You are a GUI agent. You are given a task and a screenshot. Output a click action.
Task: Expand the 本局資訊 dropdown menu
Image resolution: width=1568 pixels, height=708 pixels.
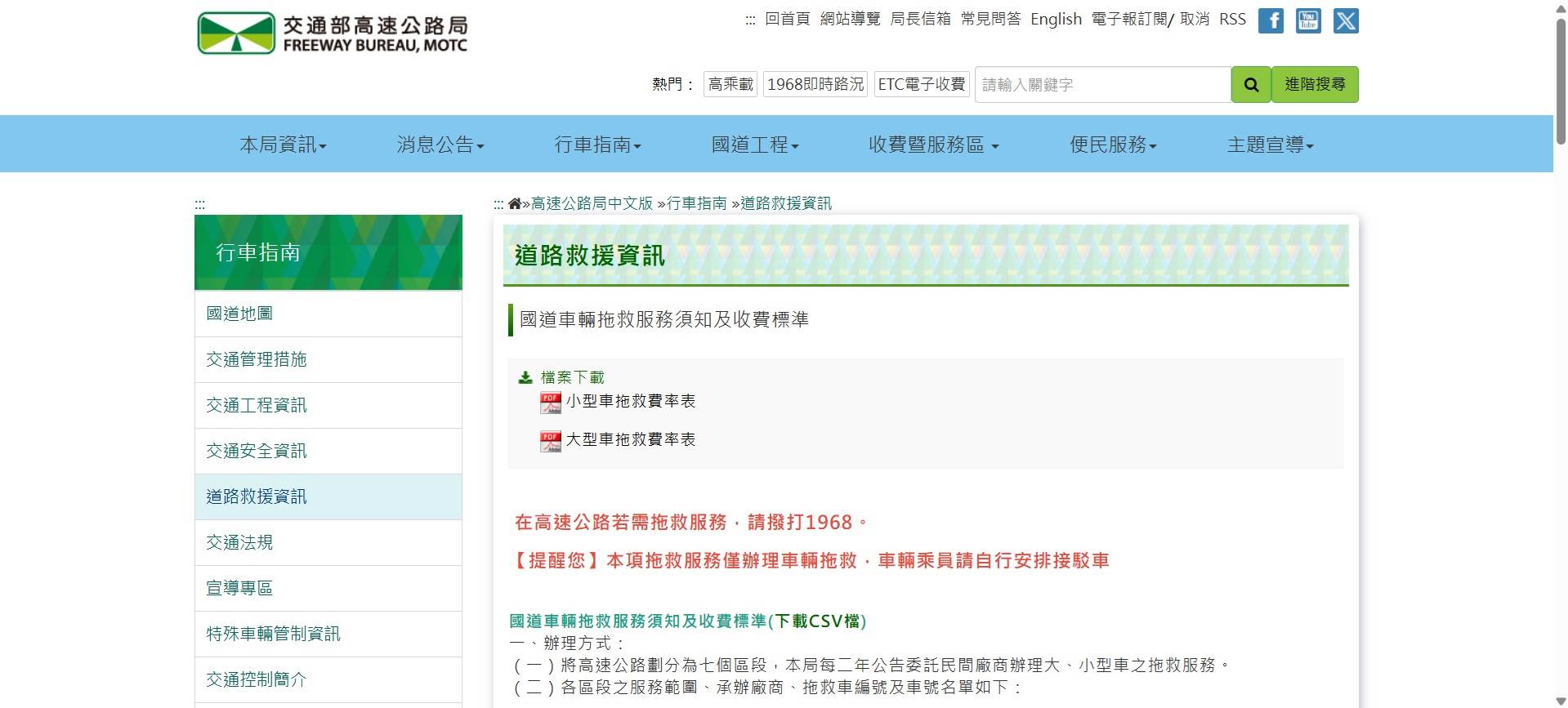tap(283, 145)
